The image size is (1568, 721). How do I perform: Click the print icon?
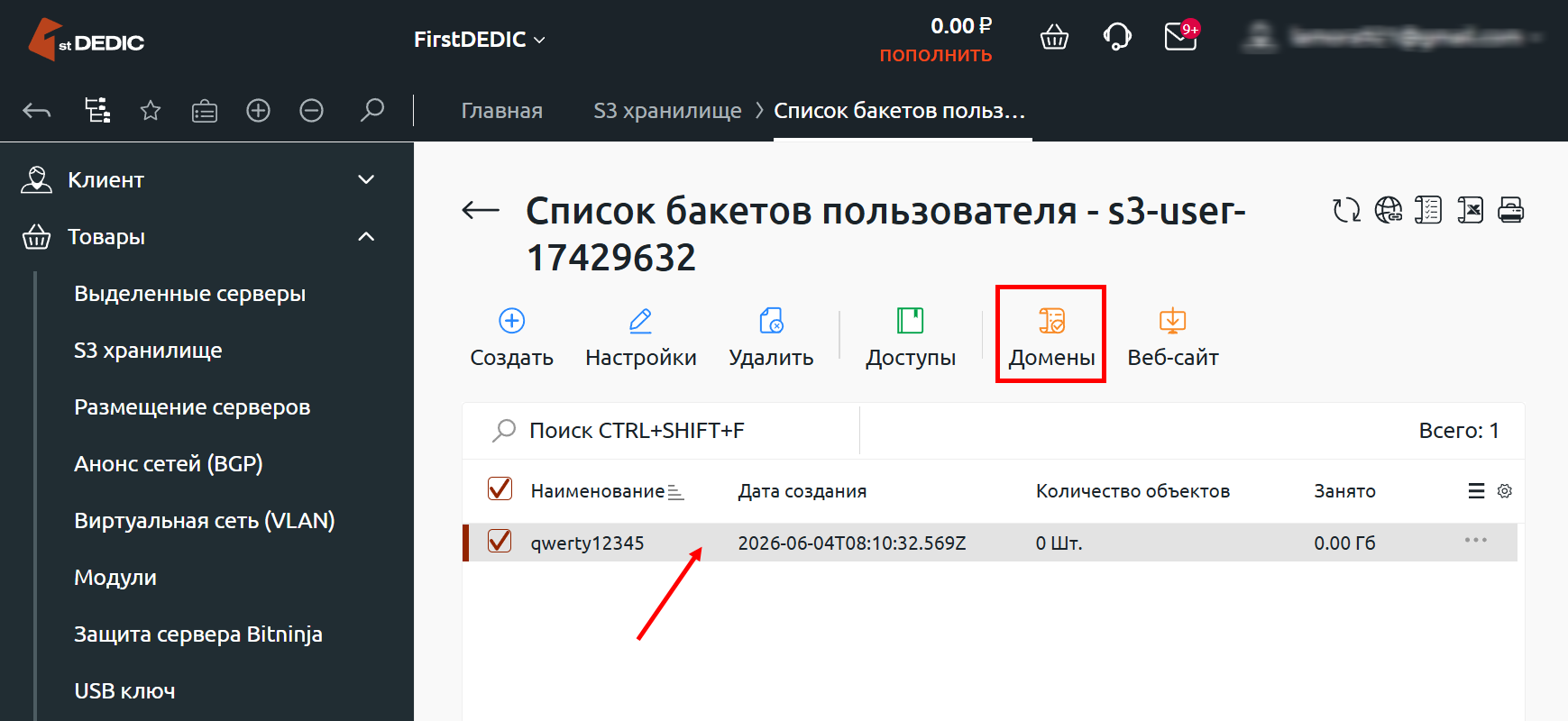point(1511,211)
